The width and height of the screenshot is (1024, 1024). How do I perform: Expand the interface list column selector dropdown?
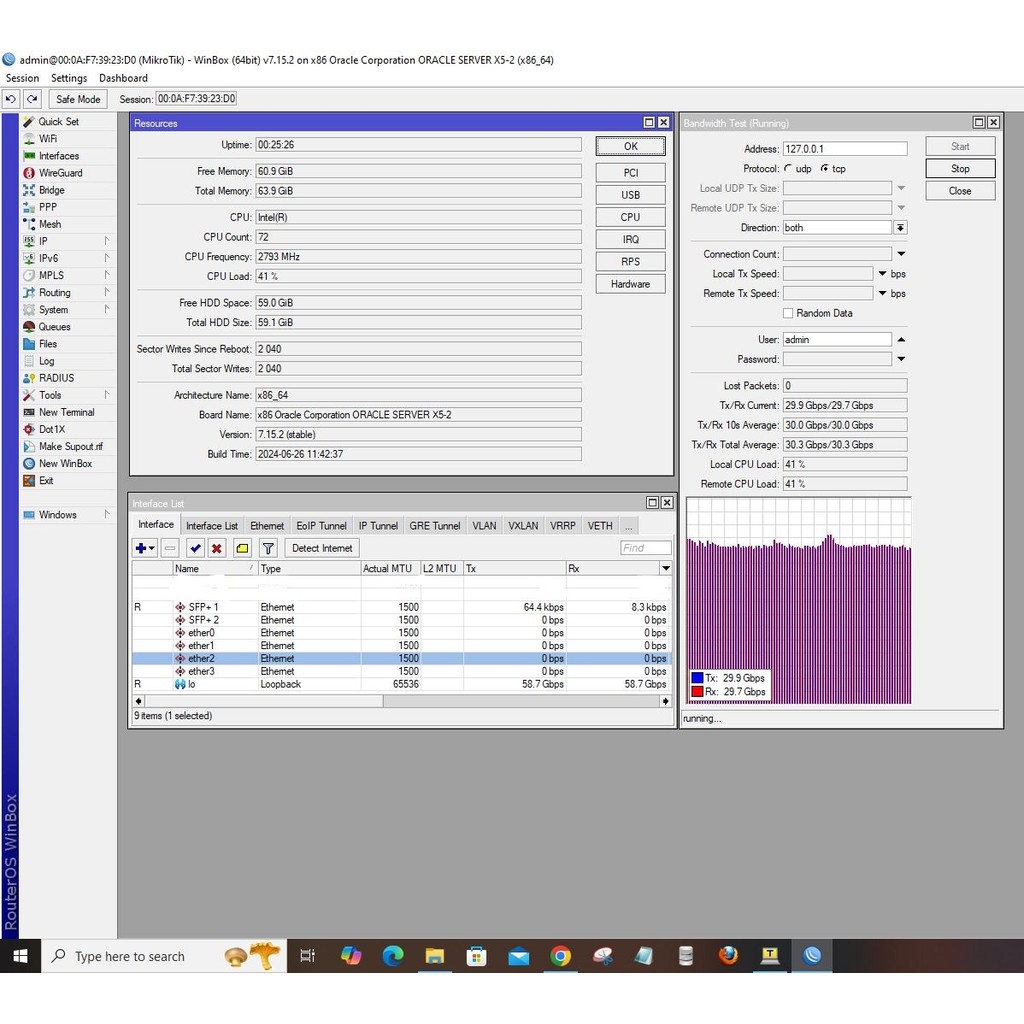(x=666, y=568)
